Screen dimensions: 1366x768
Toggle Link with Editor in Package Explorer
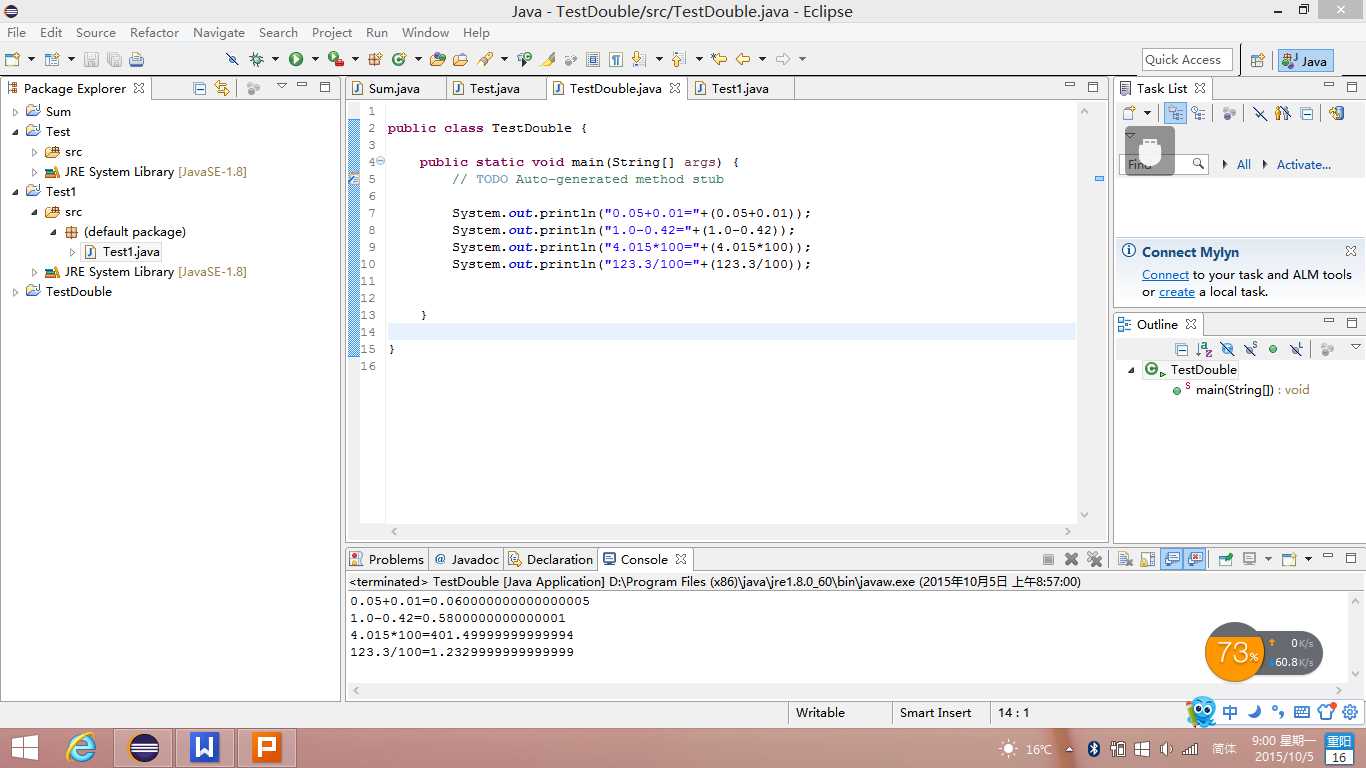(x=221, y=88)
